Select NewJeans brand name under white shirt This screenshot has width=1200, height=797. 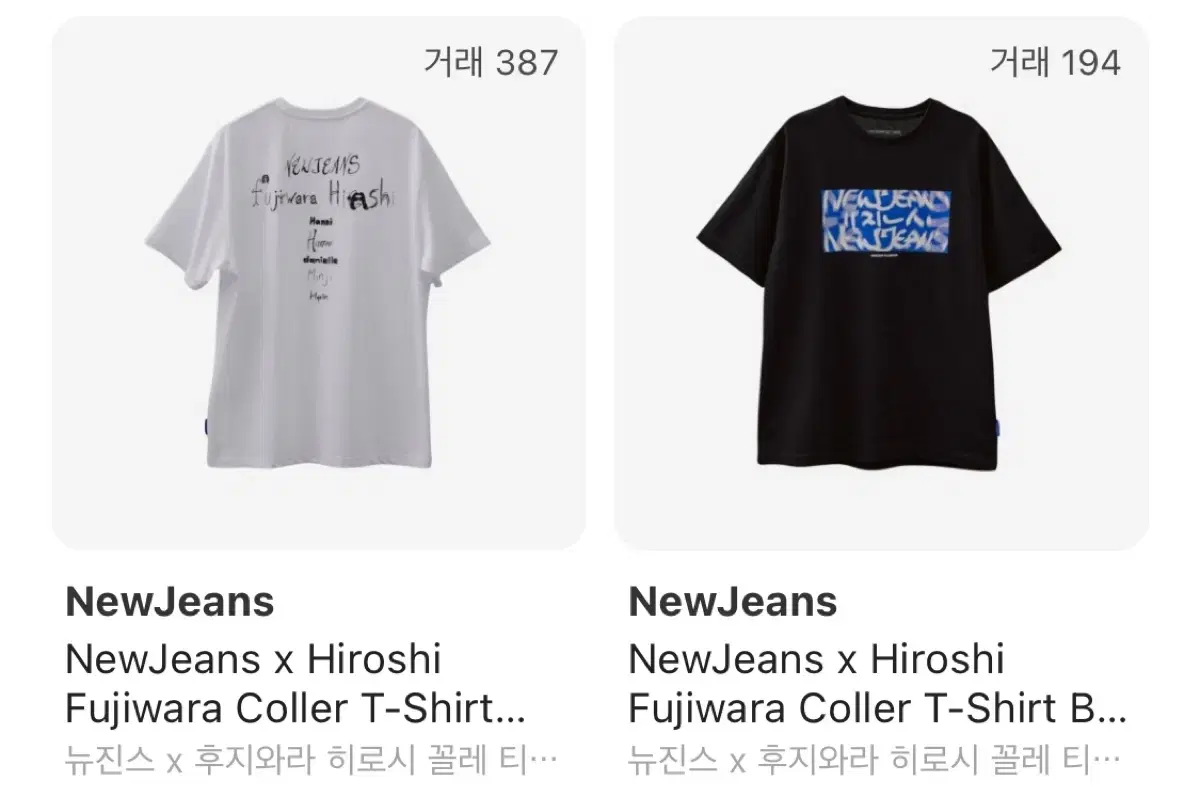tap(169, 602)
